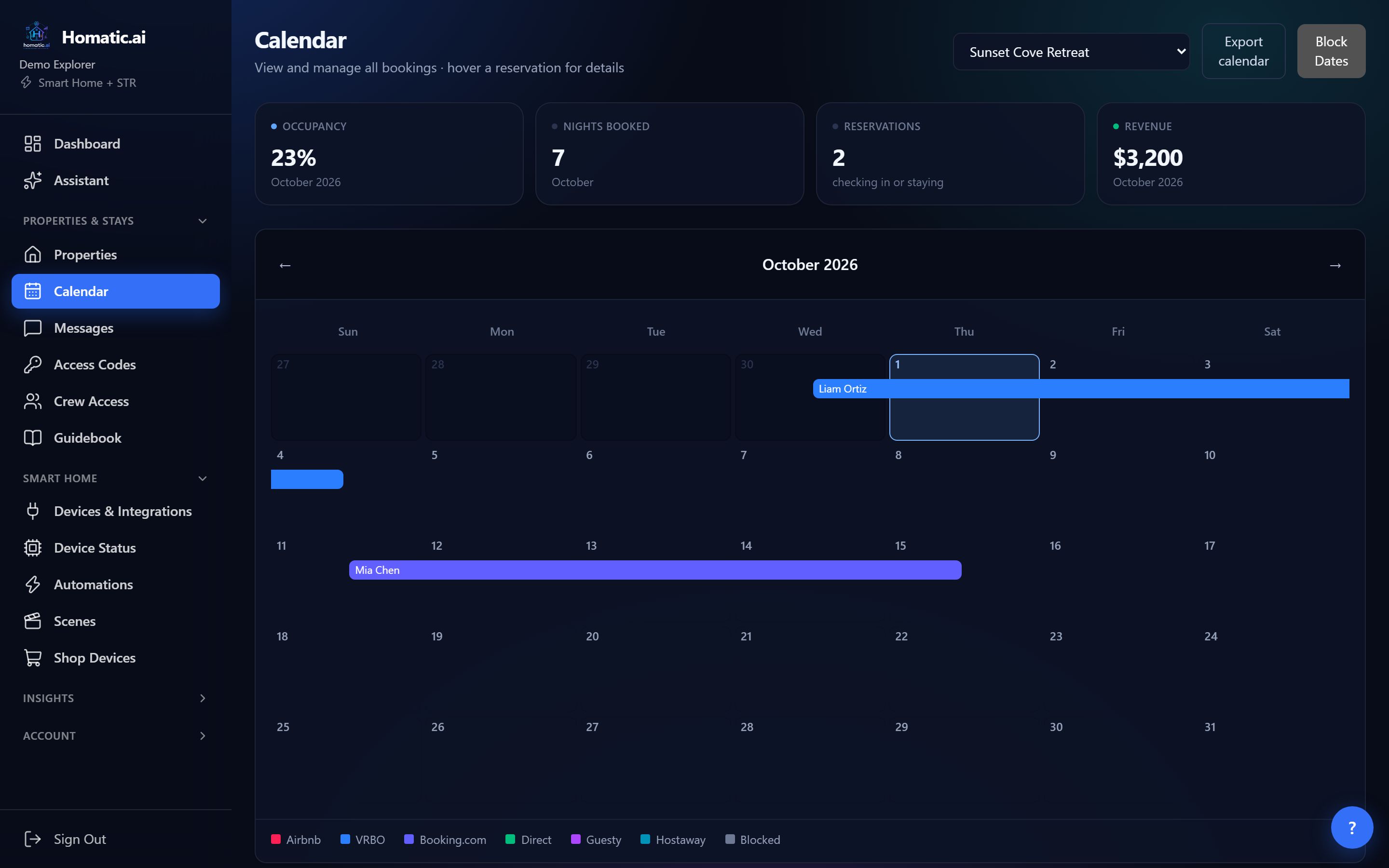Click Block Dates button
The image size is (1389, 868).
coord(1331,51)
